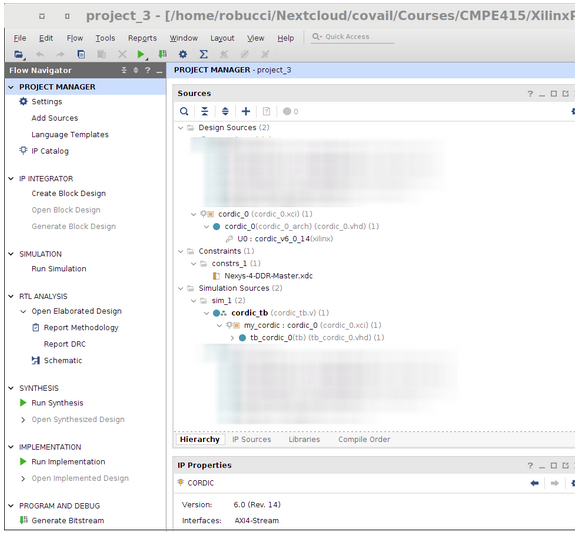Screen dimensions: 581x537
Task: Click Run Synthesis in Flow Navigator
Action: 57,403
